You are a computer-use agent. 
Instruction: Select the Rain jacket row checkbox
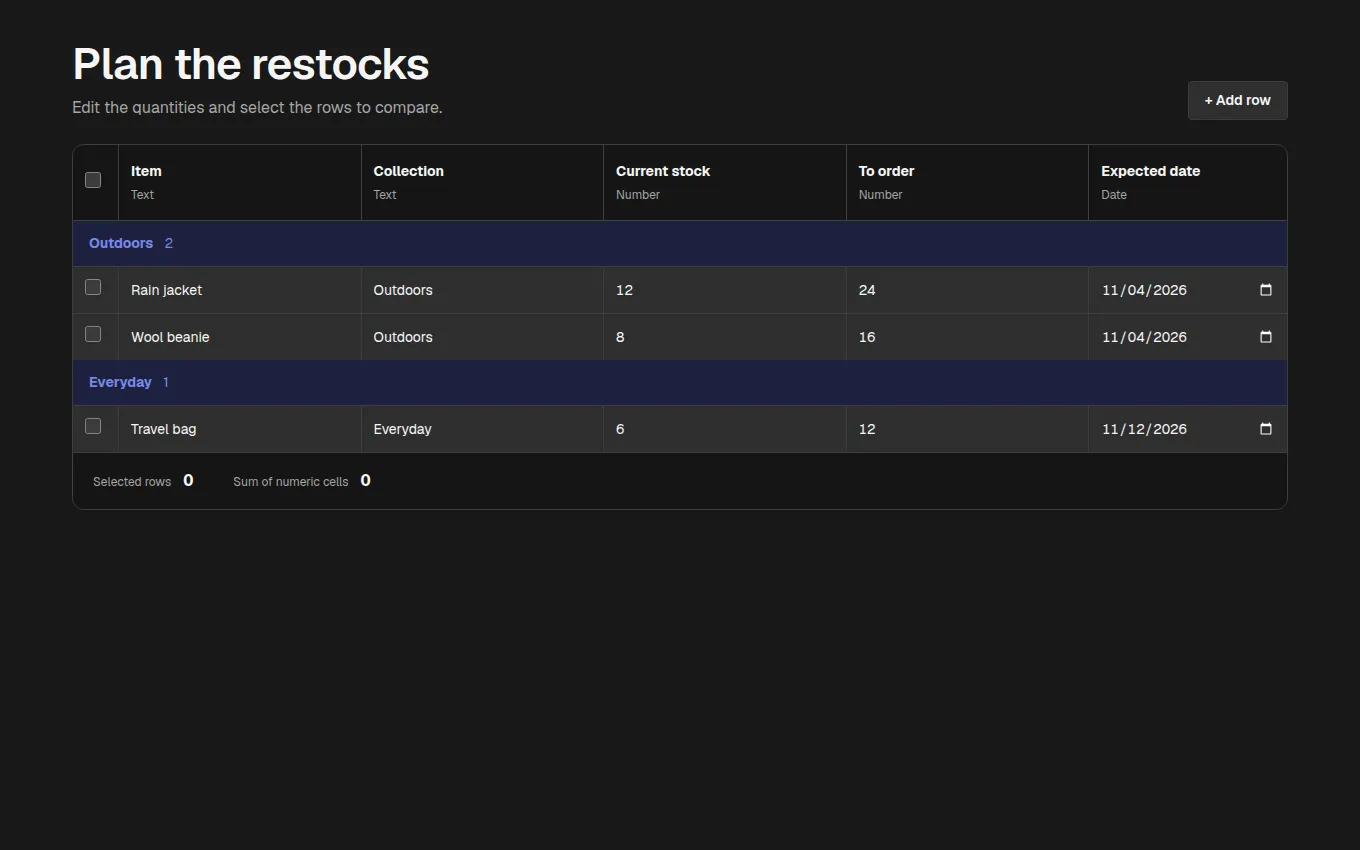point(93,287)
